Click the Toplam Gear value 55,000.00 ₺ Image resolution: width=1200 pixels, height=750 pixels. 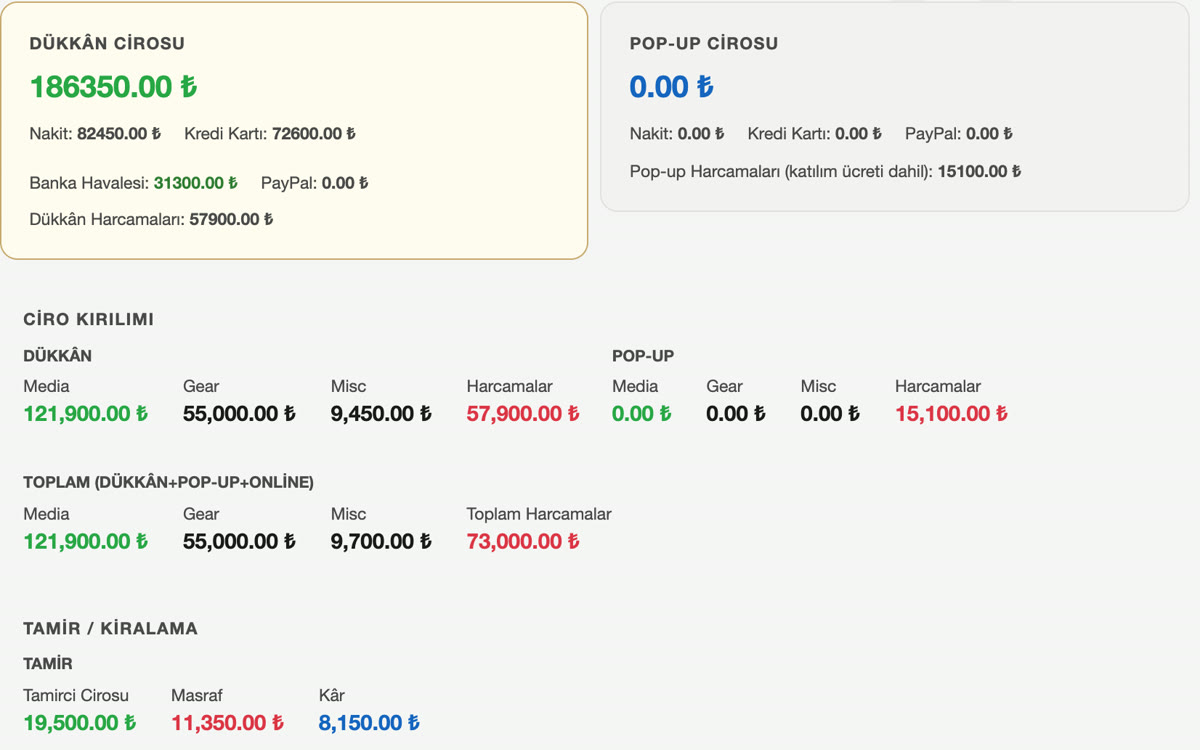point(239,541)
